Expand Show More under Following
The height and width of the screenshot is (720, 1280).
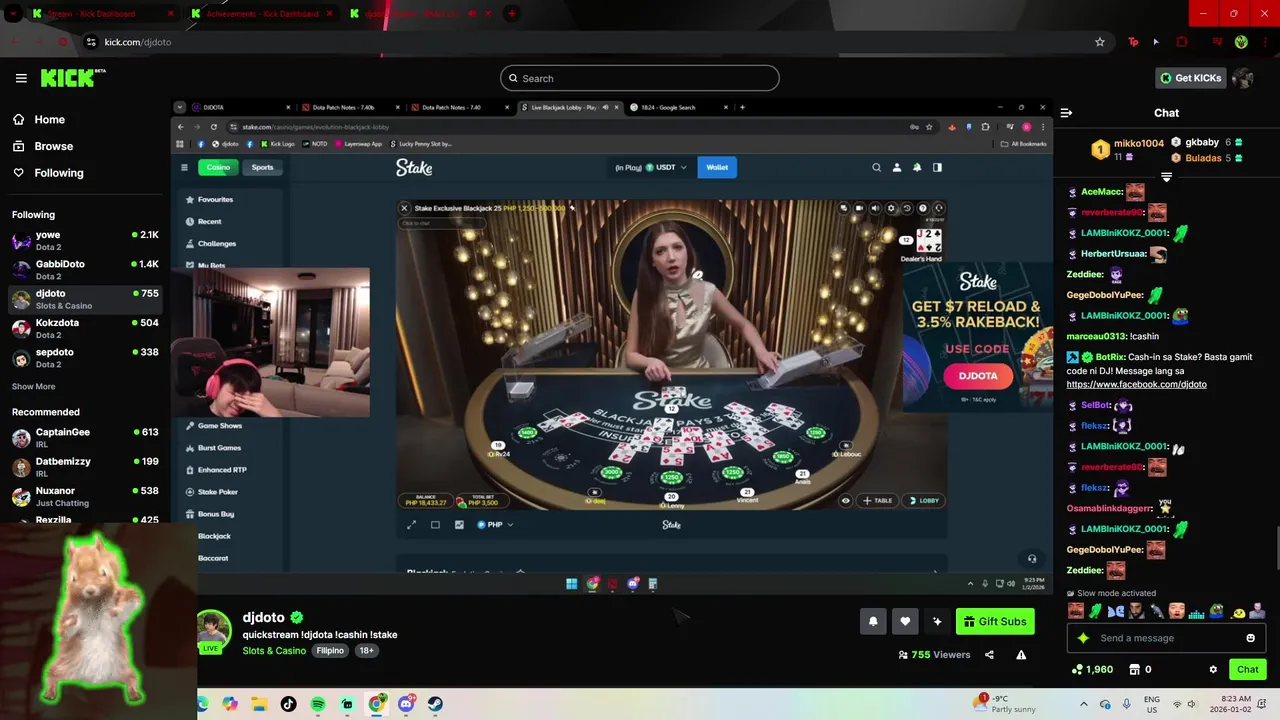click(34, 386)
